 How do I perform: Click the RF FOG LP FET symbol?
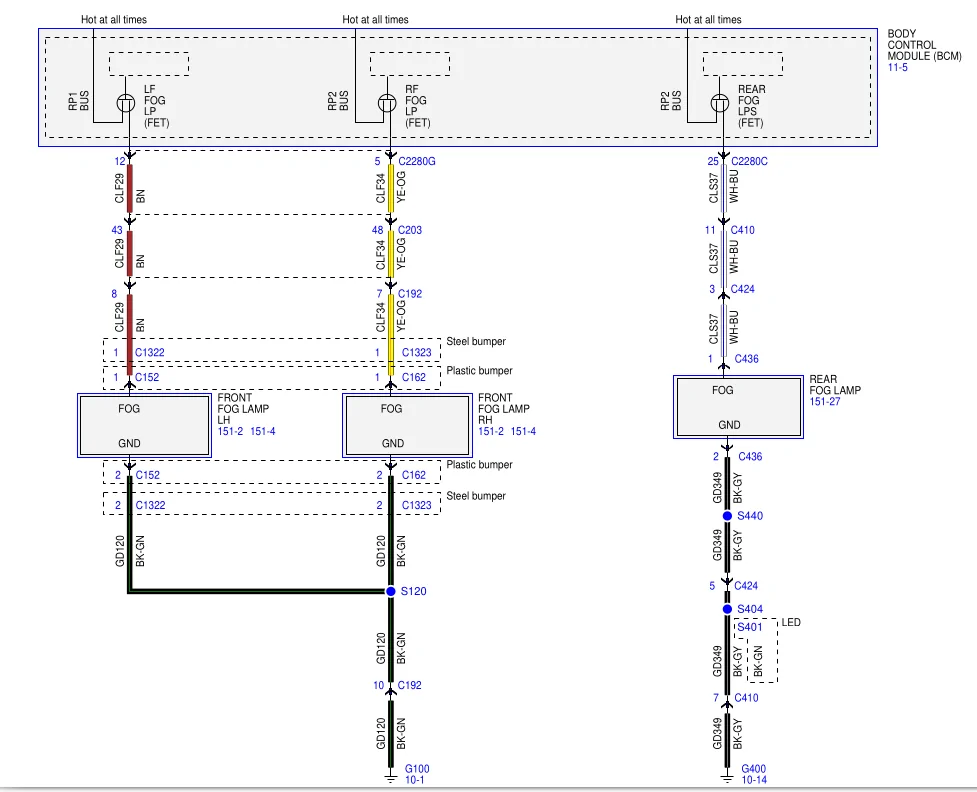[387, 103]
